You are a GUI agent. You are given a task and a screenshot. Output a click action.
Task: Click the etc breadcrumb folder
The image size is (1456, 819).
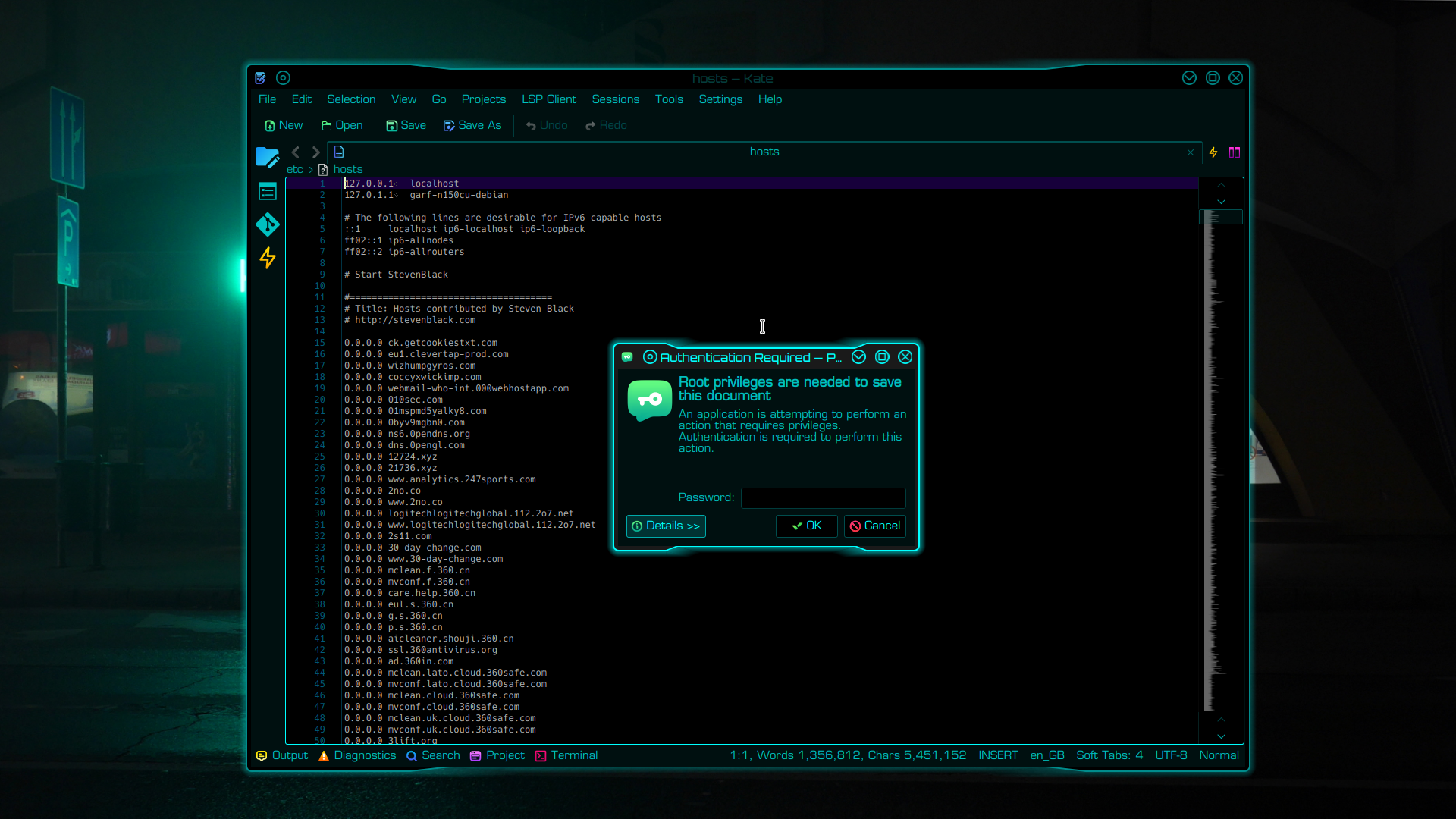[295, 170]
